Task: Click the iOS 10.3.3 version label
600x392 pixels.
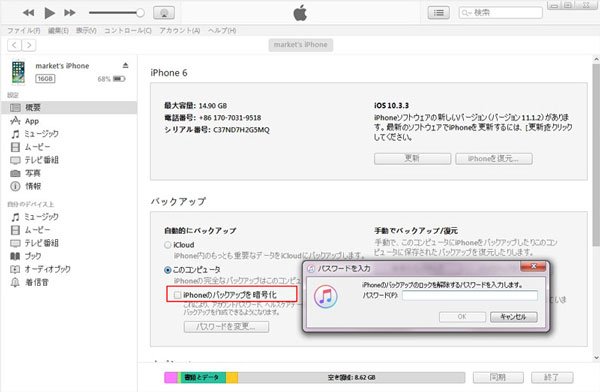Action: tap(391, 105)
